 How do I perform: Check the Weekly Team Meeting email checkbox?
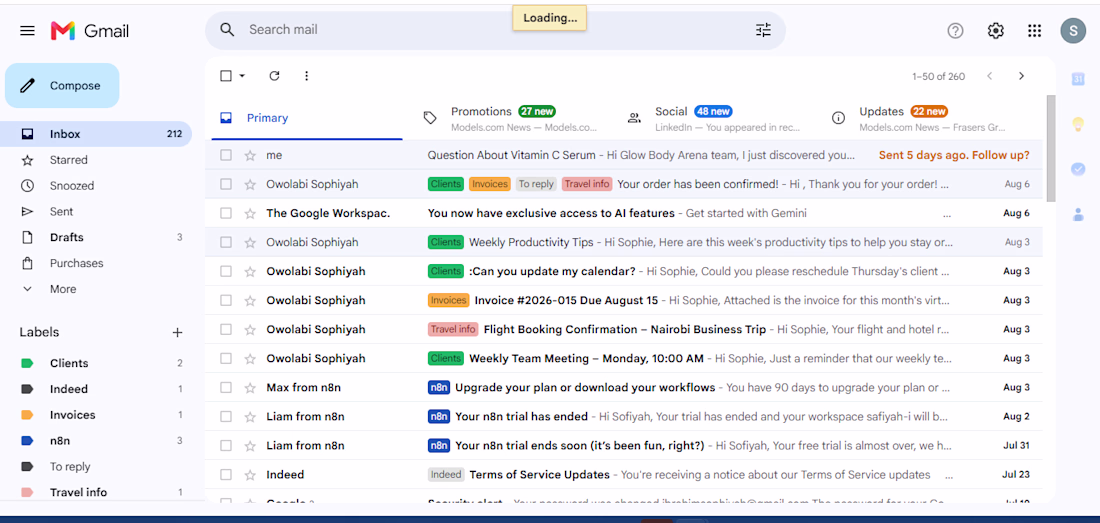click(226, 358)
